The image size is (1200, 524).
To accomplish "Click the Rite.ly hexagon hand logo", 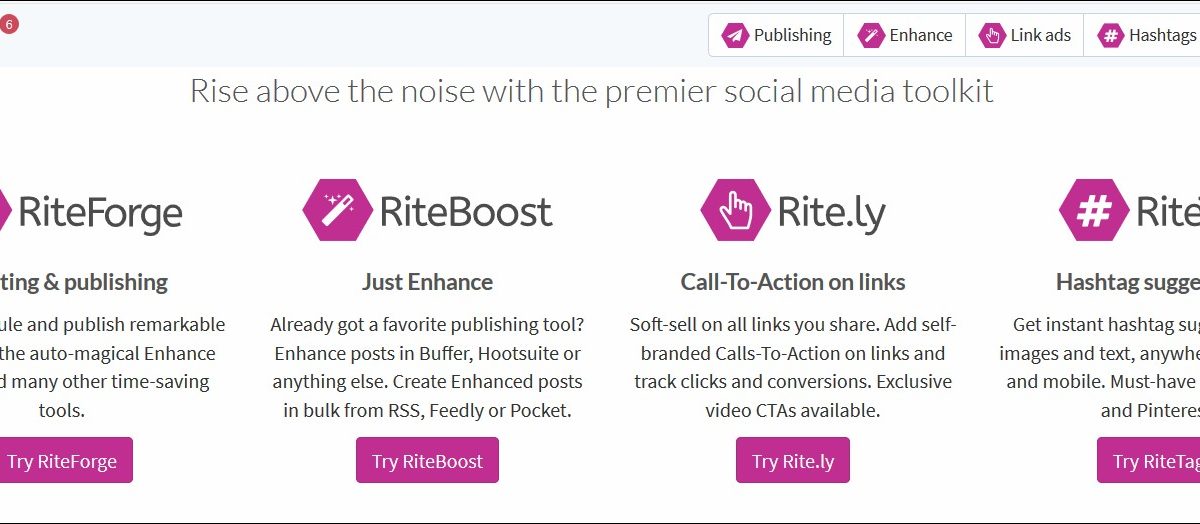I will pos(735,211).
